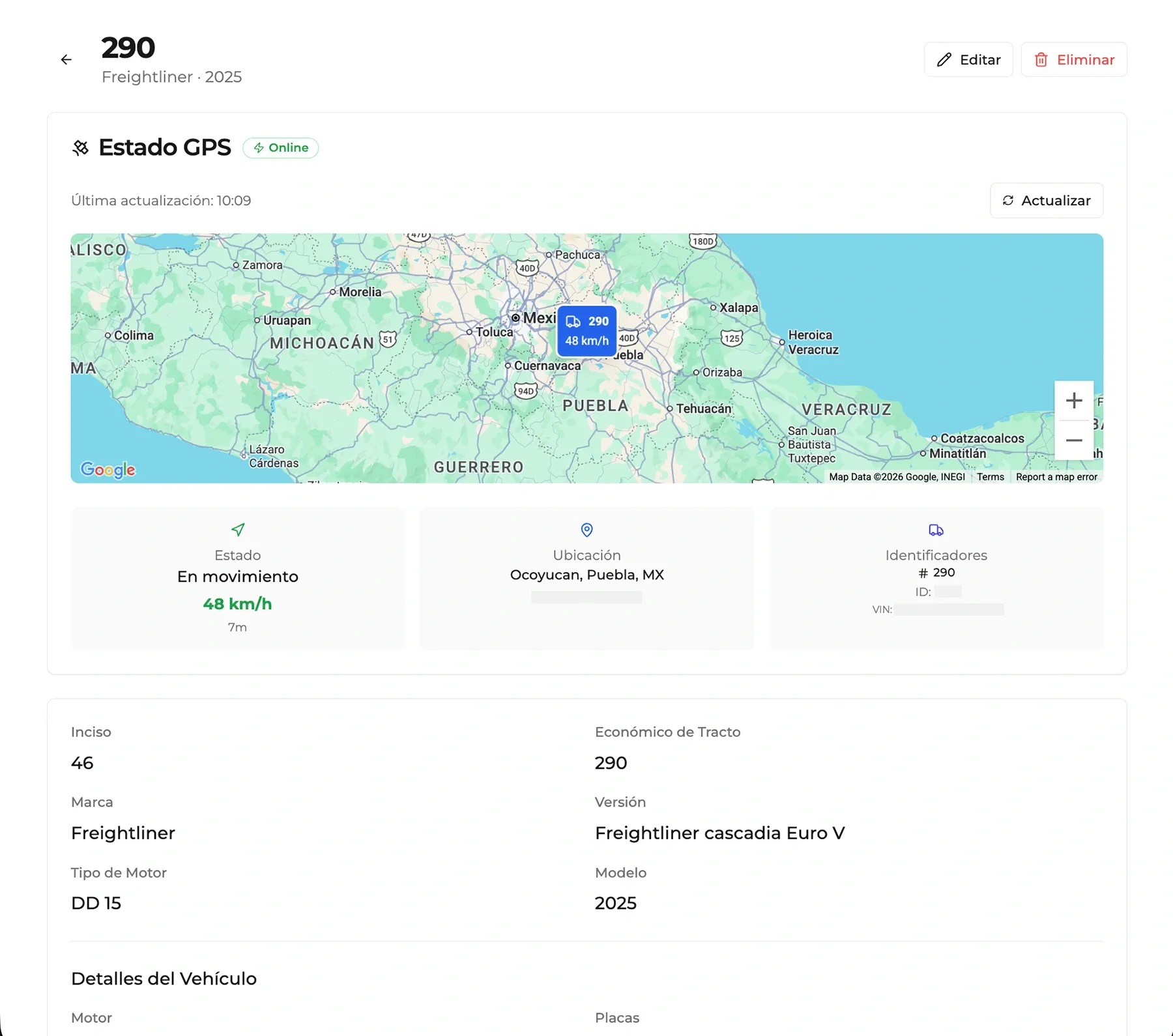
Task: Click the Online status badge
Action: 280,148
